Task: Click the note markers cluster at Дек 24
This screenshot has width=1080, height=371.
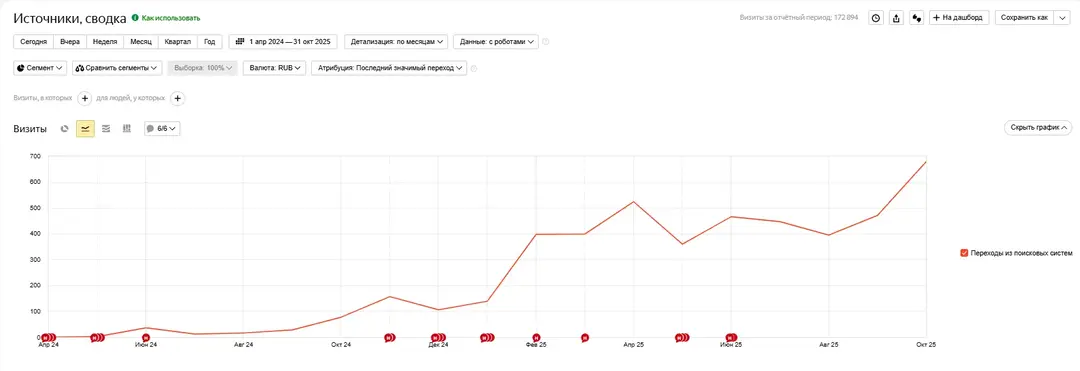Action: 438,337
